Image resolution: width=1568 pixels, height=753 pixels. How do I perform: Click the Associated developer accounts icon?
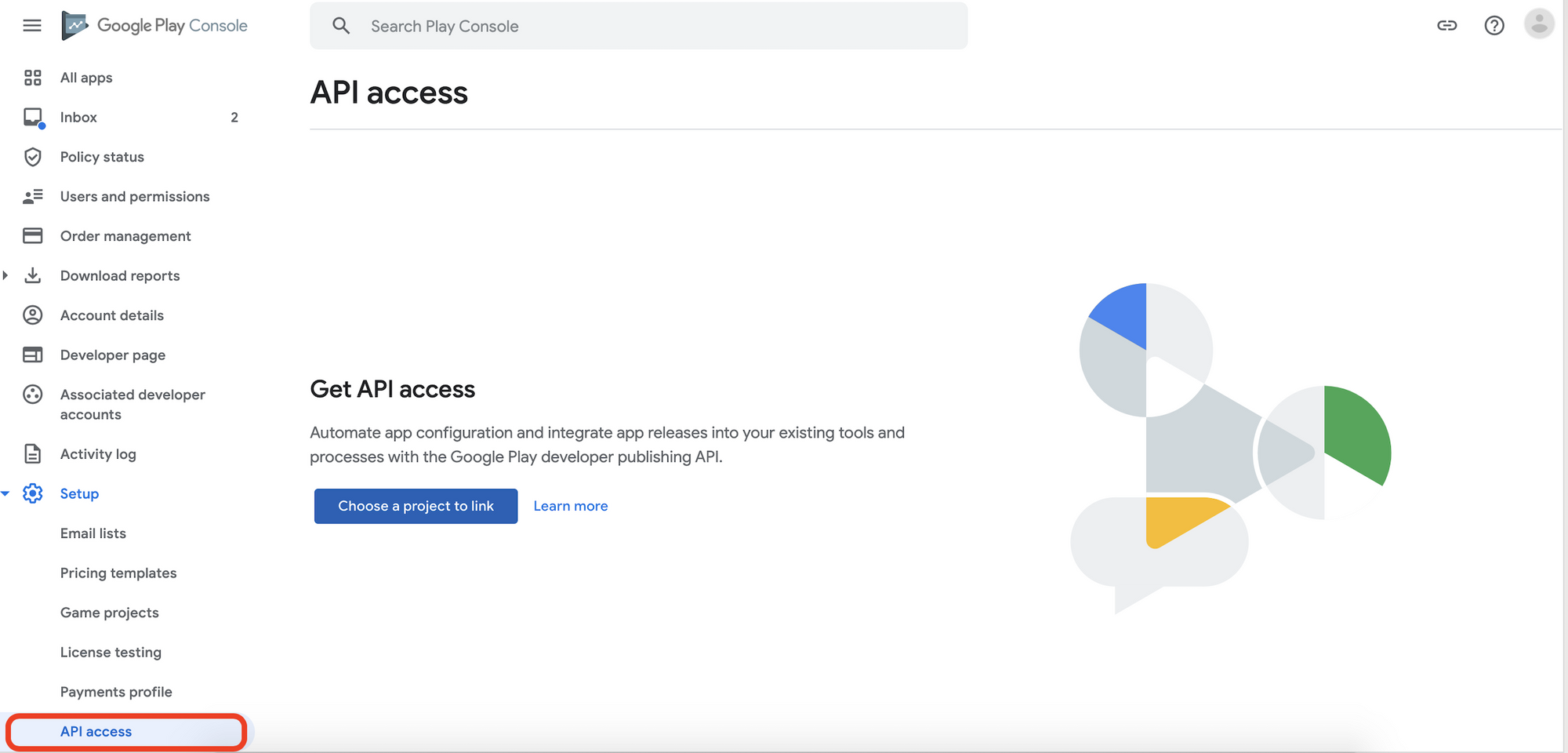32,395
